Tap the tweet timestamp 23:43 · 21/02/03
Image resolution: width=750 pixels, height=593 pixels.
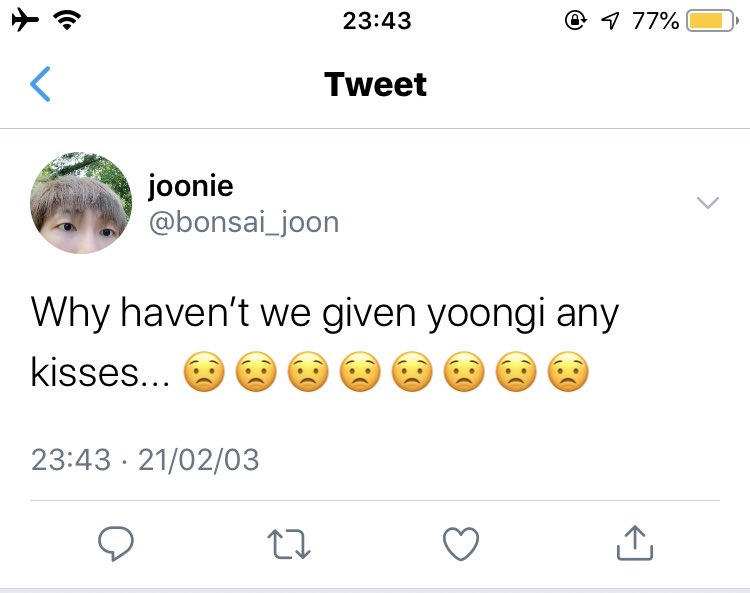[145, 460]
